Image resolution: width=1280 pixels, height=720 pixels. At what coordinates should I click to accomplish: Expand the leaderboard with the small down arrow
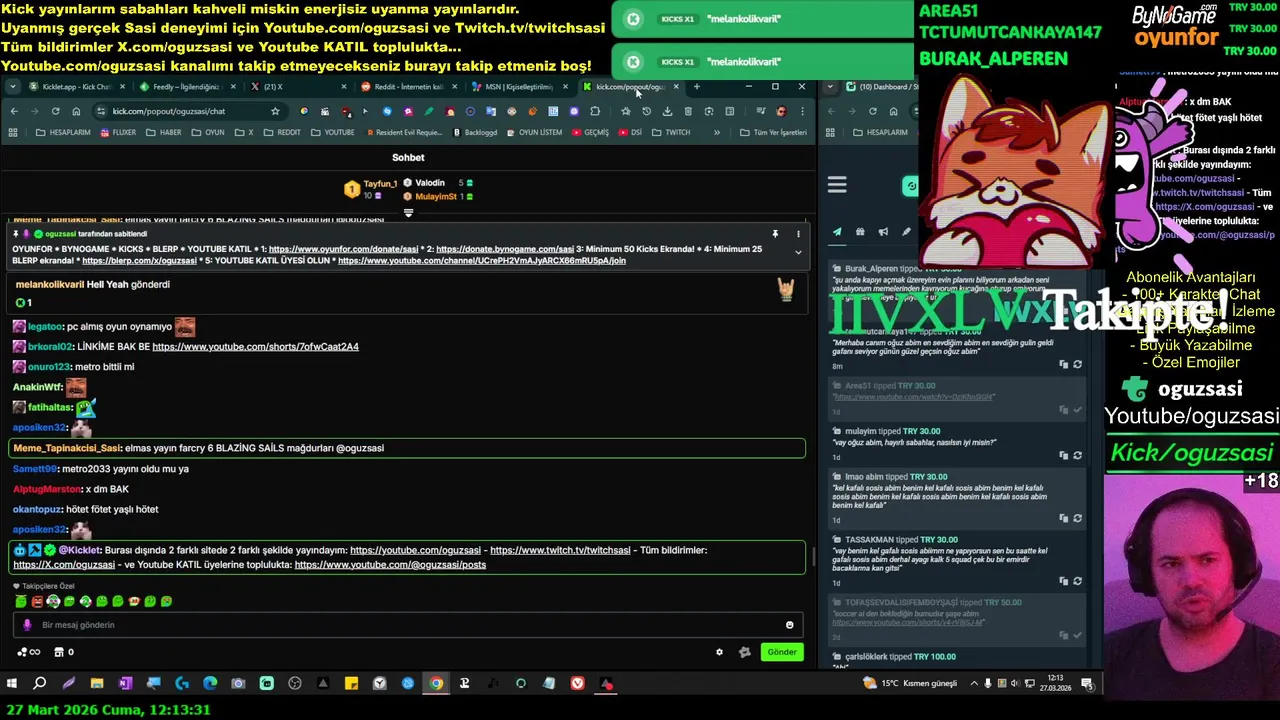click(x=408, y=212)
